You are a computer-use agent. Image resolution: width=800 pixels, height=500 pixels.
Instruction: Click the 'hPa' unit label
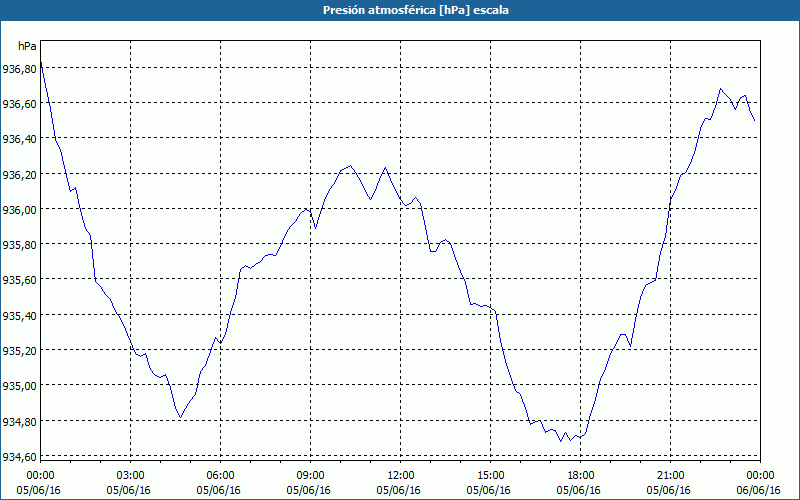coord(27,46)
